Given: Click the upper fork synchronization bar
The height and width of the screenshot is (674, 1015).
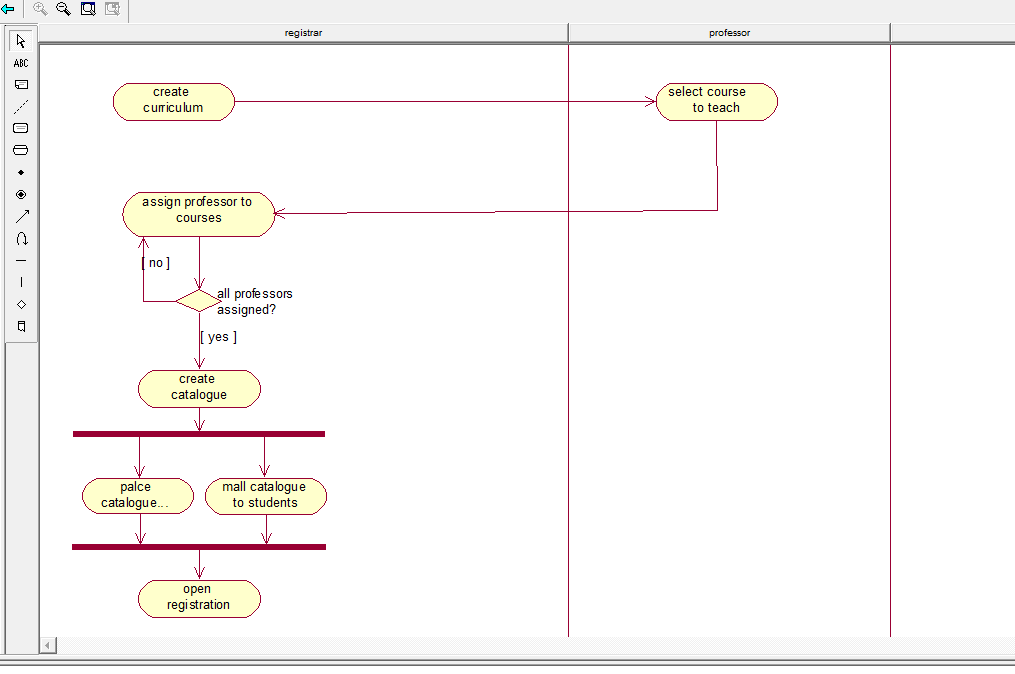Looking at the screenshot, I should (199, 434).
